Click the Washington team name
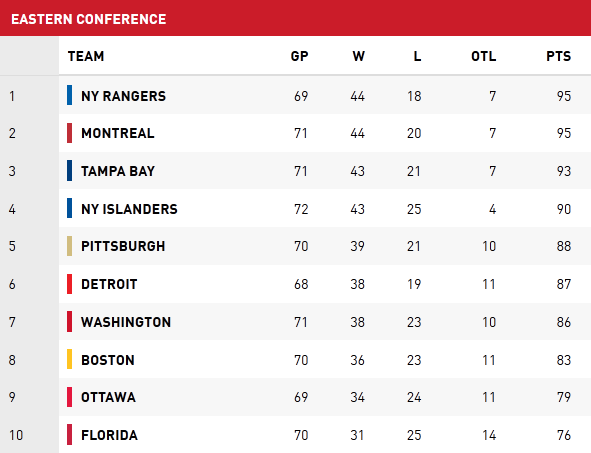The image size is (591, 453). (x=126, y=322)
